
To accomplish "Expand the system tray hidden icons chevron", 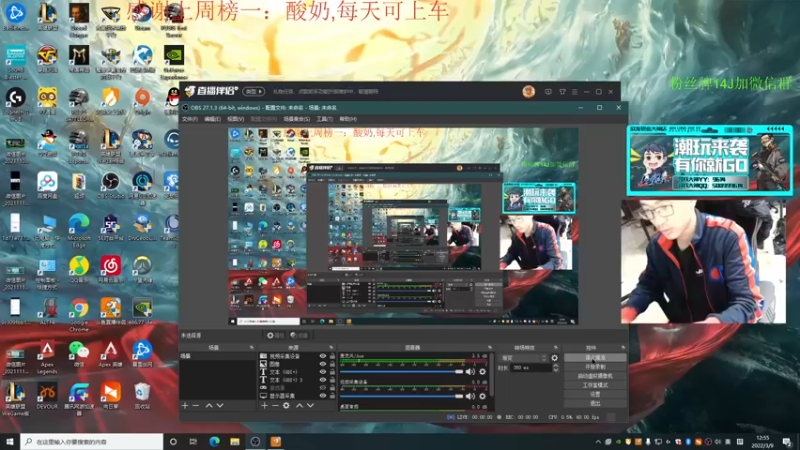I will 598,442.
